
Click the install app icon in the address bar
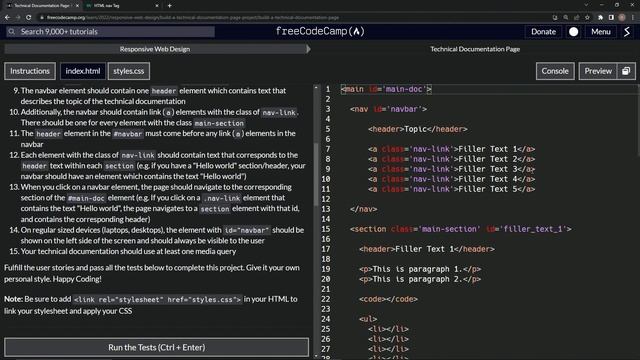coord(555,18)
